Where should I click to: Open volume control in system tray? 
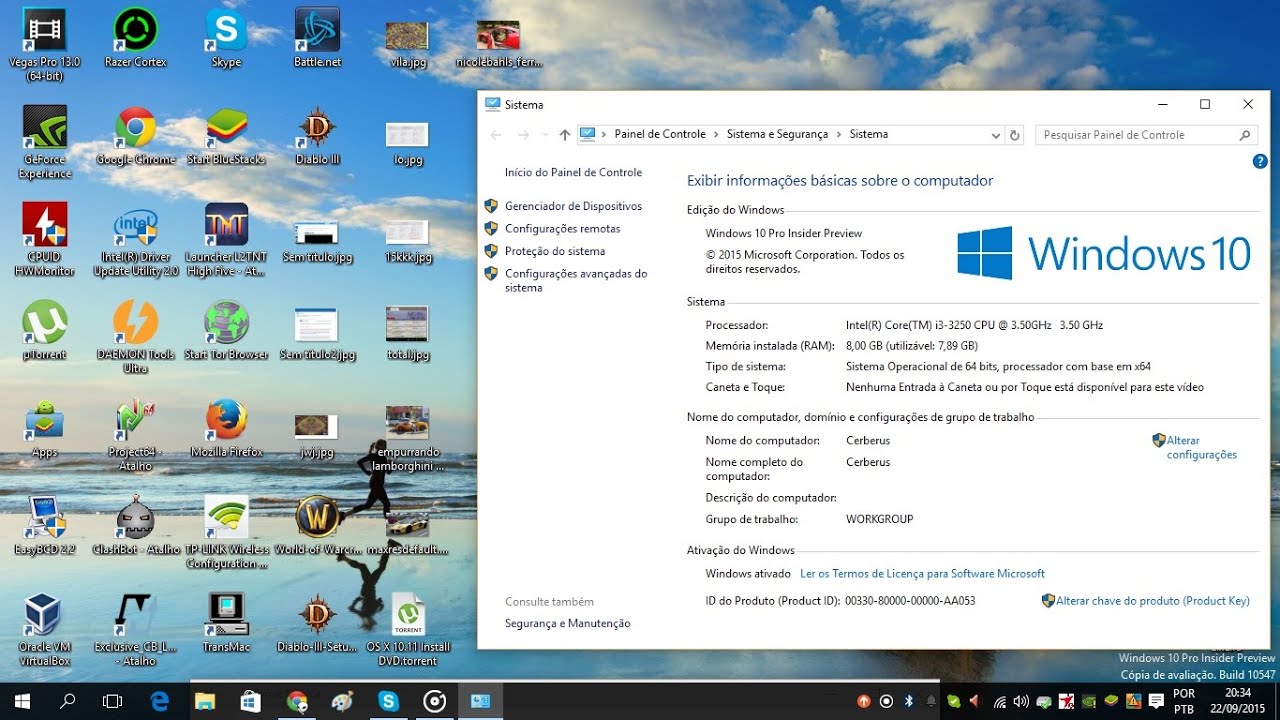pyautogui.click(x=1021, y=701)
